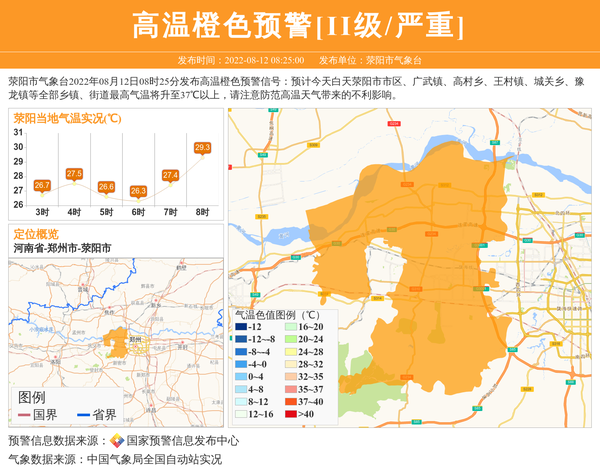
Task: Open the 荥阳当地气温实况 panel heading
Action: coord(67,117)
